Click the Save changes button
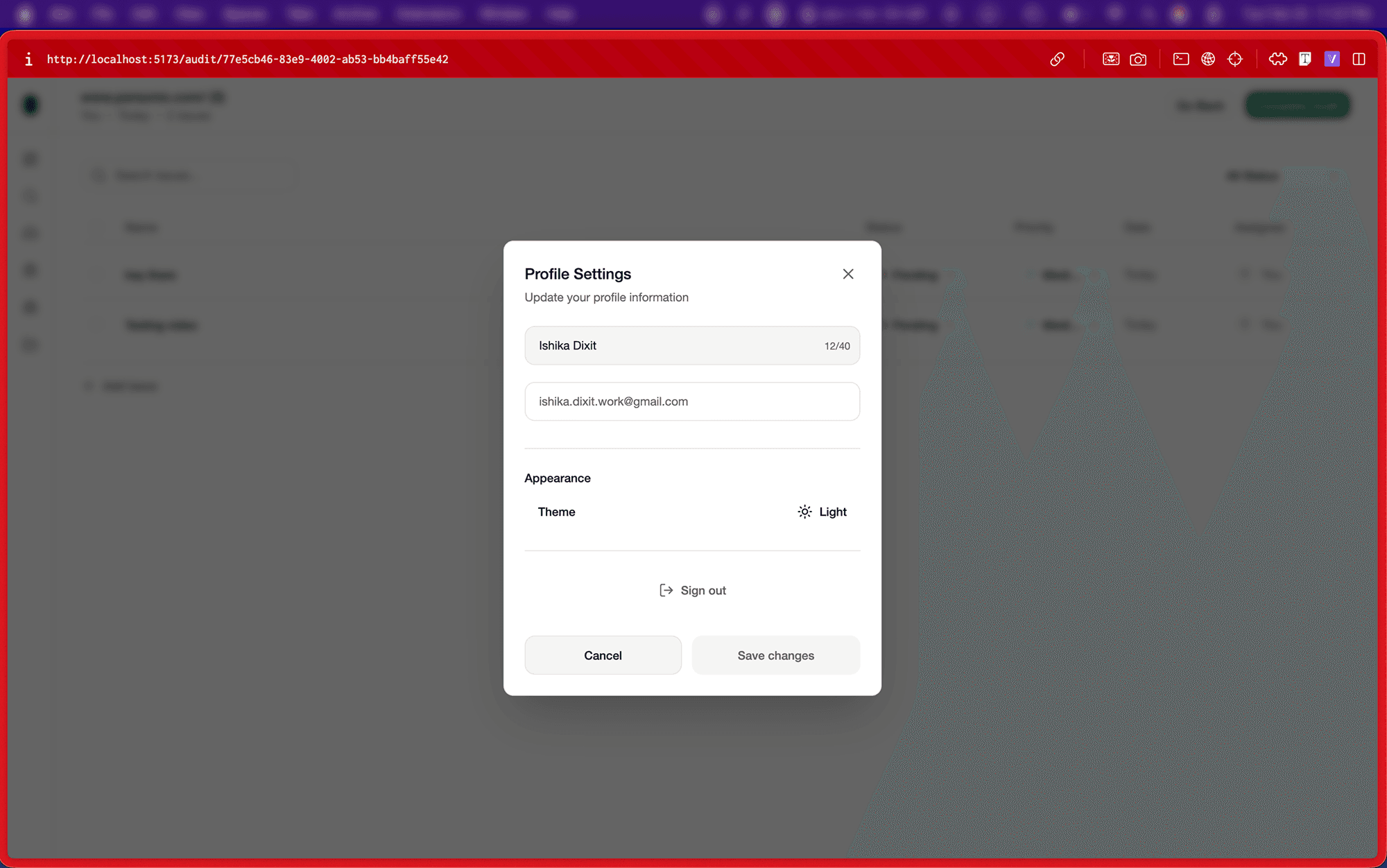 [x=775, y=655]
